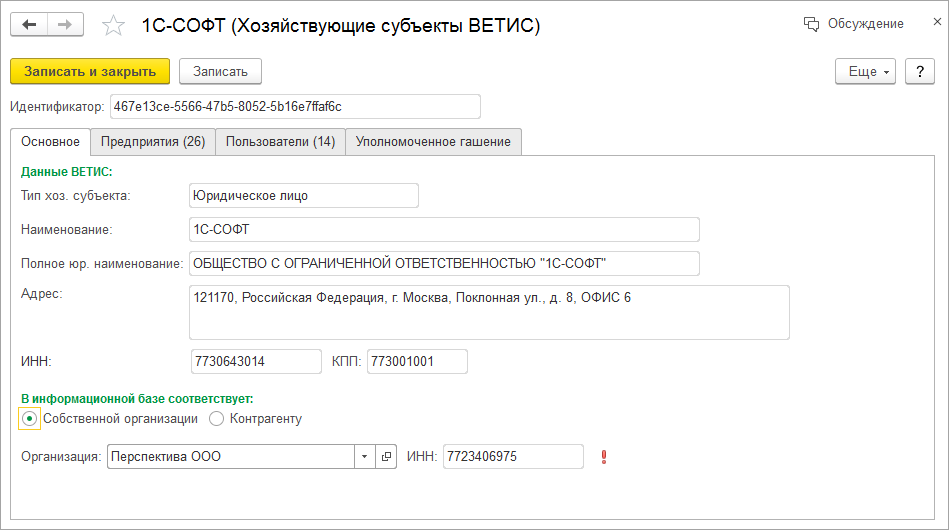Screen dimensions: 949x530
Task: Click the question mark help button
Action: (x=919, y=71)
